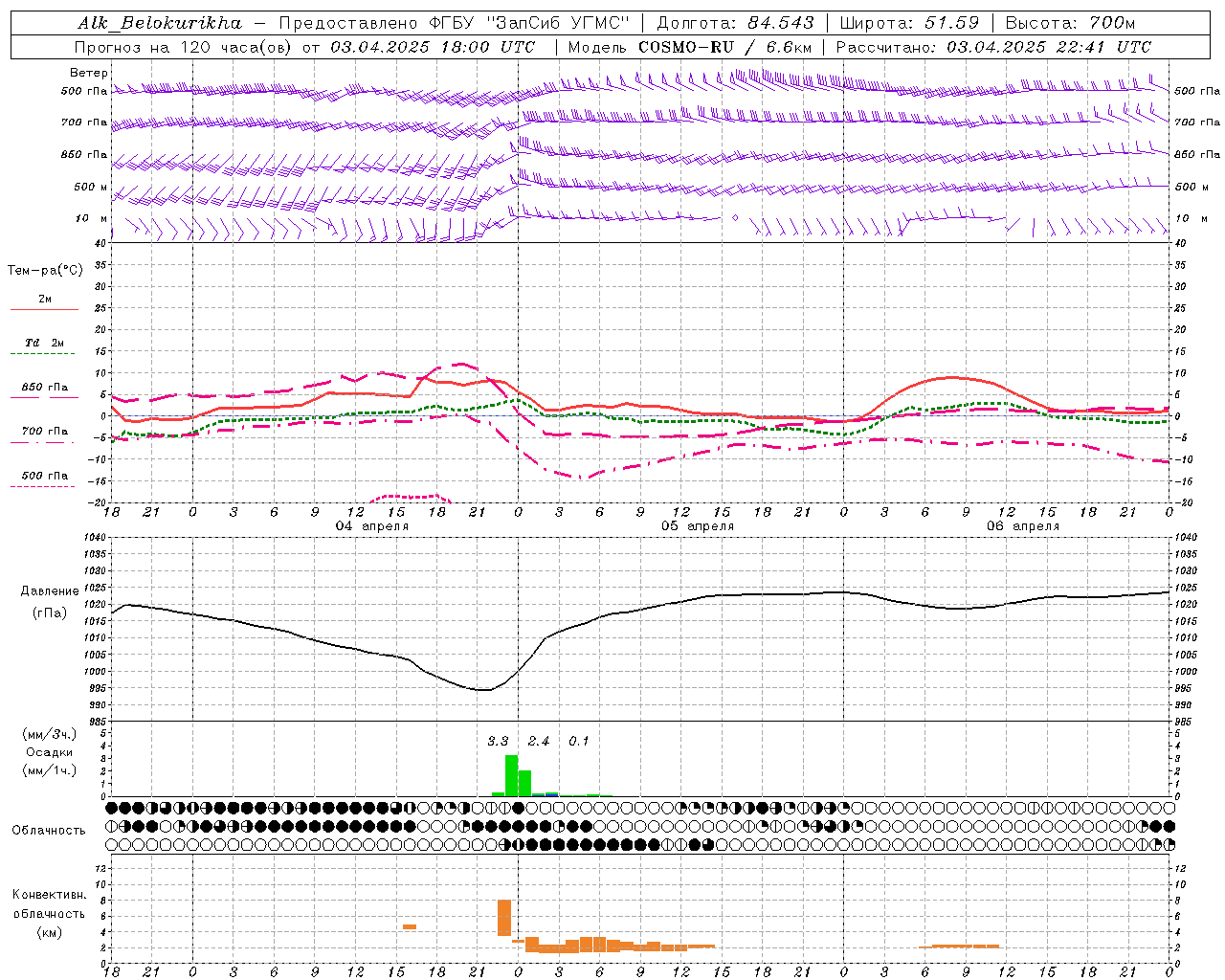Image resolution: width=1225 pixels, height=980 pixels.
Task: Select the provider text ФГБУ "ЗапСиб УГМС"
Action: (532, 23)
